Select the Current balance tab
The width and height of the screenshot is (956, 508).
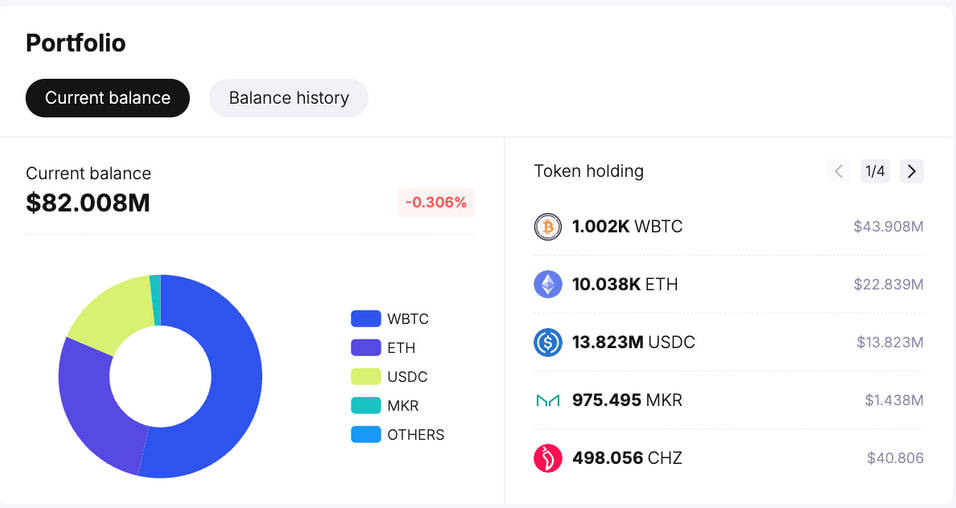(x=107, y=98)
